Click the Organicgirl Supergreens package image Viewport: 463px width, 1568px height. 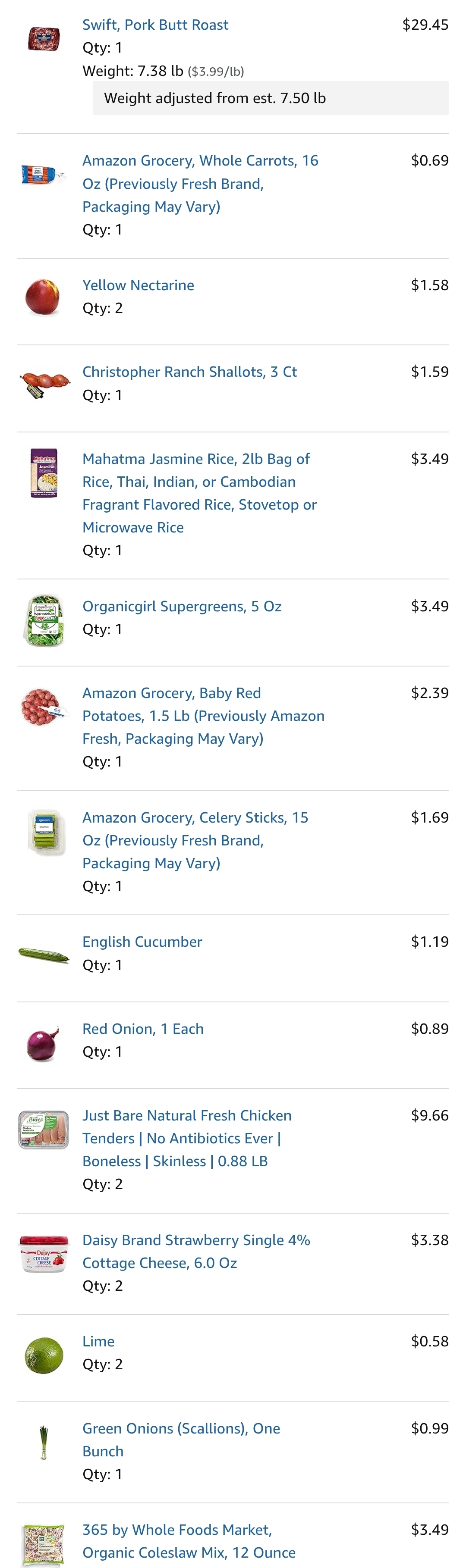click(44, 621)
